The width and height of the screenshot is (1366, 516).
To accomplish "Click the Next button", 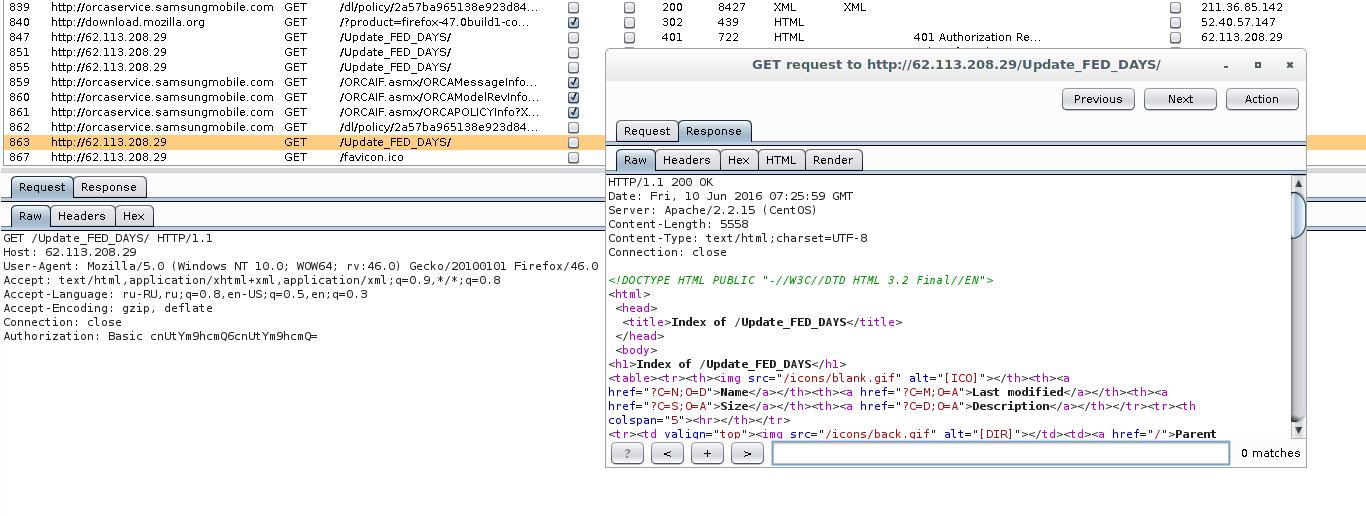I will tap(1180, 99).
